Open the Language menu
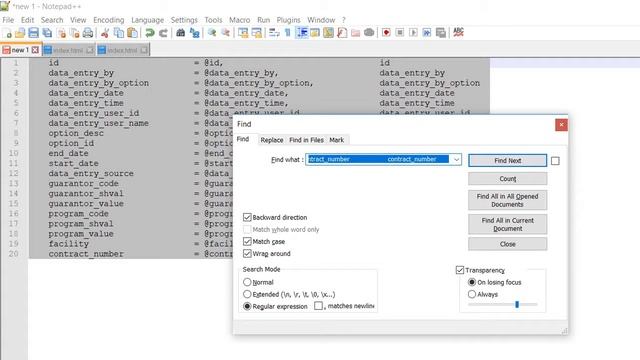The height and width of the screenshot is (360, 640). point(147,20)
